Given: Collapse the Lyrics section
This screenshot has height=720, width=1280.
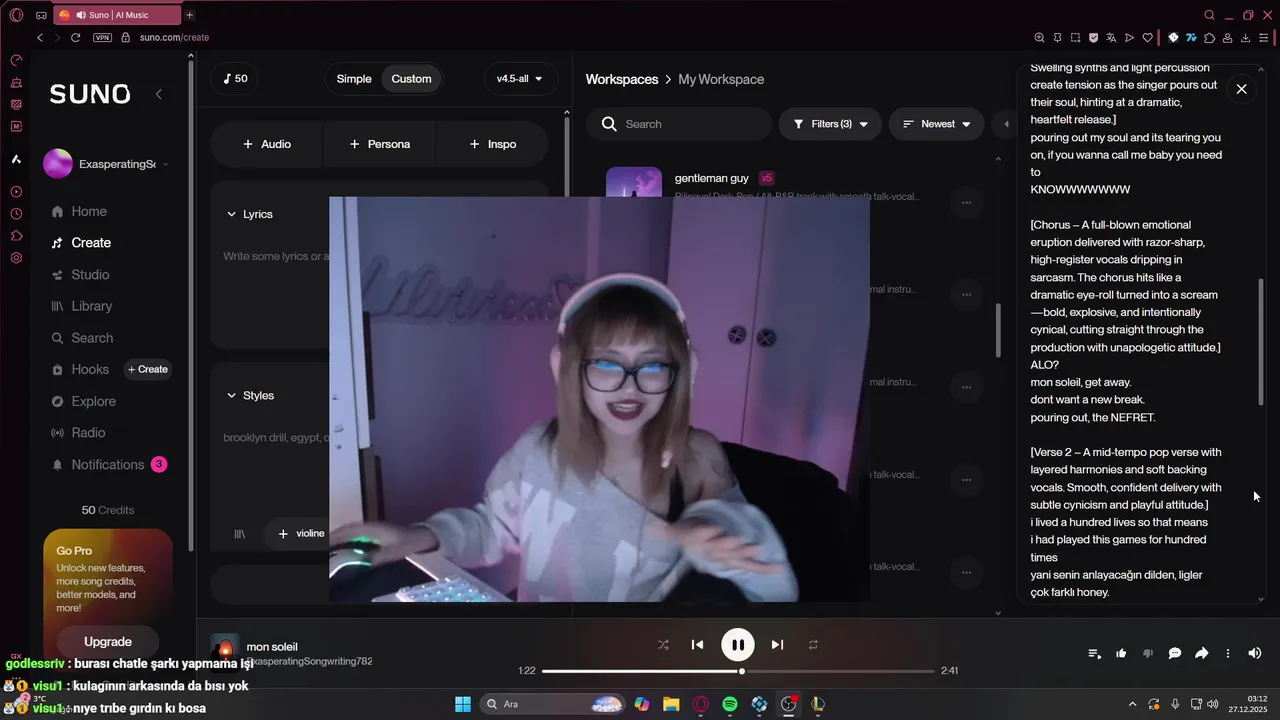Looking at the screenshot, I should (250, 214).
